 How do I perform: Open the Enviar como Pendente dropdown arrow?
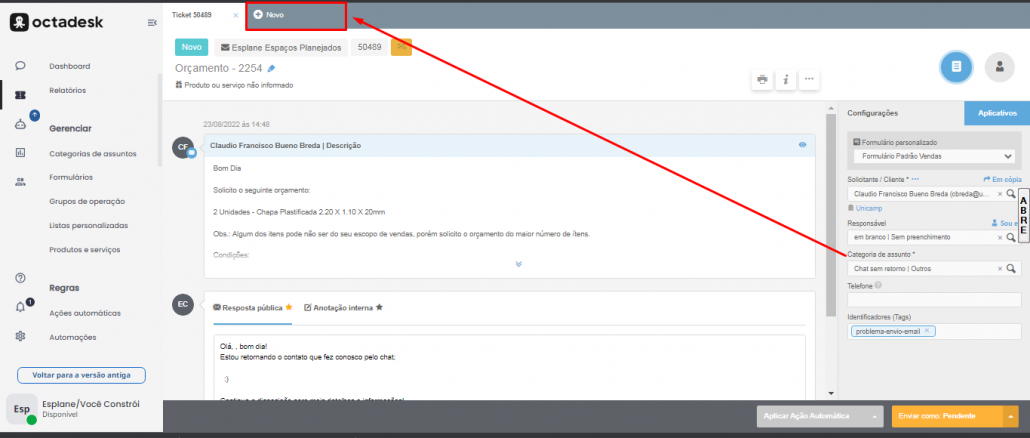[1011, 415]
